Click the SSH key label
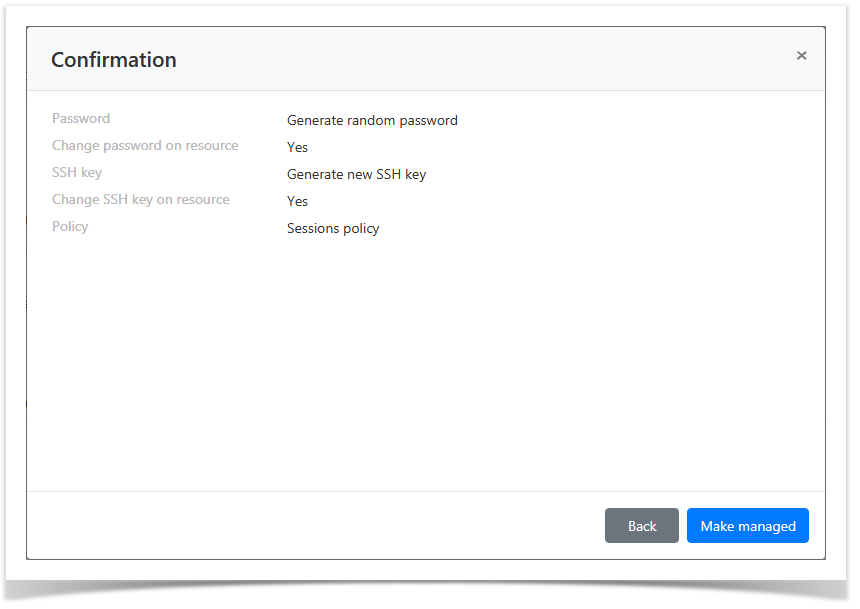This screenshot has width=860, height=609. pyautogui.click(x=77, y=172)
